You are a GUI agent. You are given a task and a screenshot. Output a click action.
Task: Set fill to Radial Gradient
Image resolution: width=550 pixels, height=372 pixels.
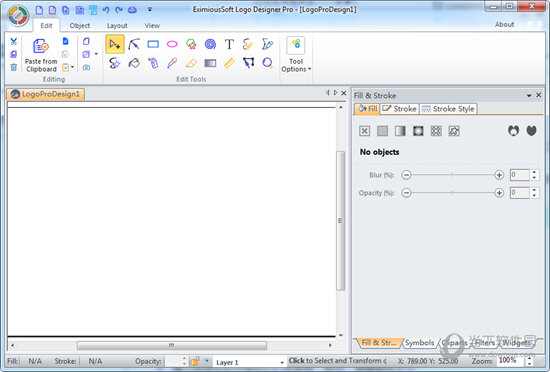(418, 131)
